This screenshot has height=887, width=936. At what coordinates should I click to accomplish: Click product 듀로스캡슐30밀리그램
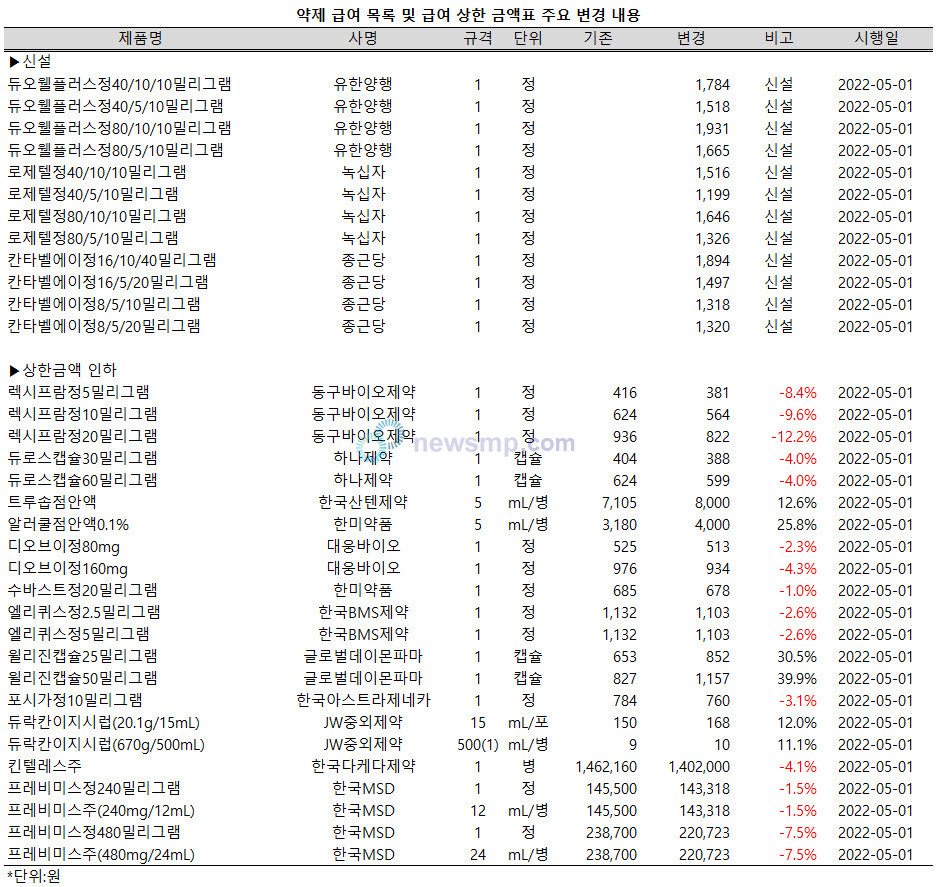click(x=82, y=458)
